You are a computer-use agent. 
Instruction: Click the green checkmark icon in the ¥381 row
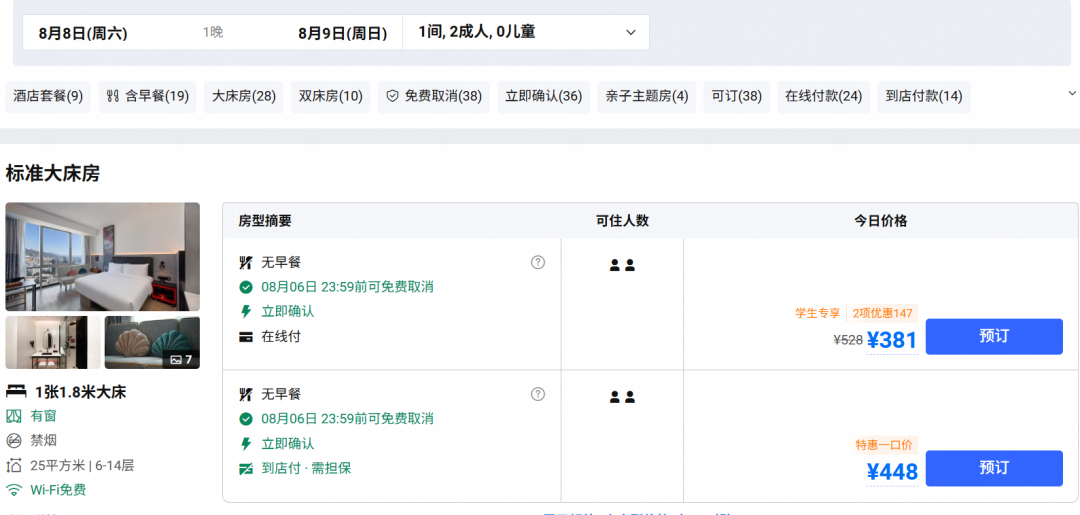click(245, 287)
